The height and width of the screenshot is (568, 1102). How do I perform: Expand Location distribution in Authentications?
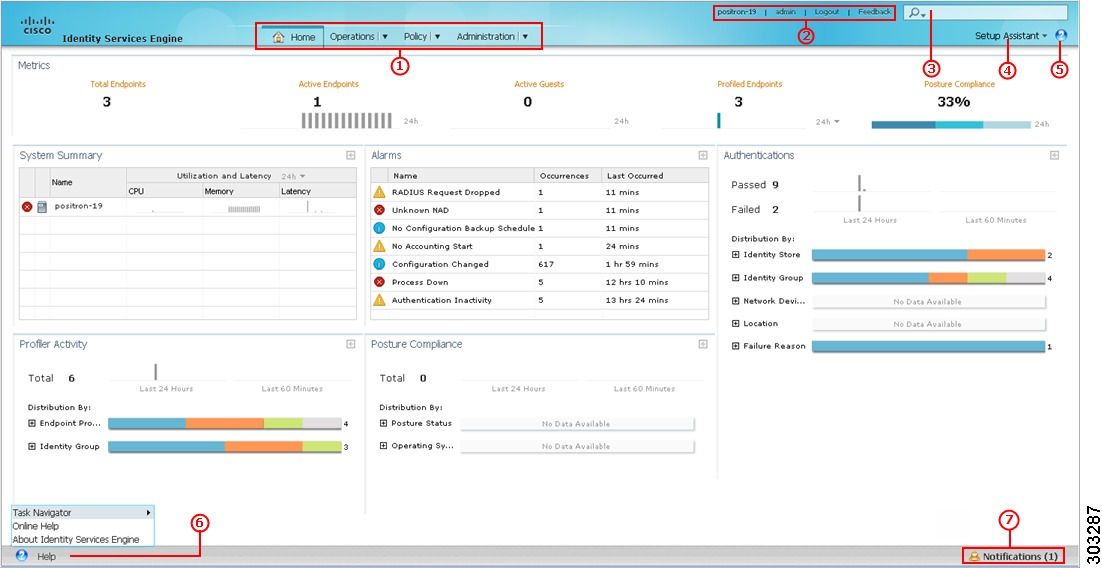tap(736, 323)
